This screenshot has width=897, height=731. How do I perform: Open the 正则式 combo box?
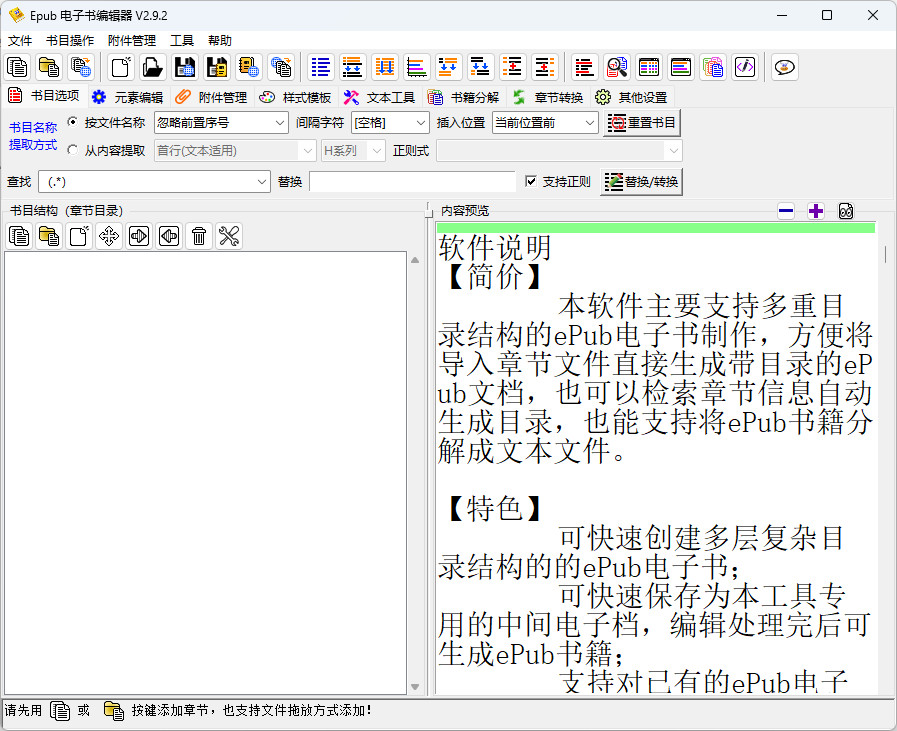coord(559,151)
